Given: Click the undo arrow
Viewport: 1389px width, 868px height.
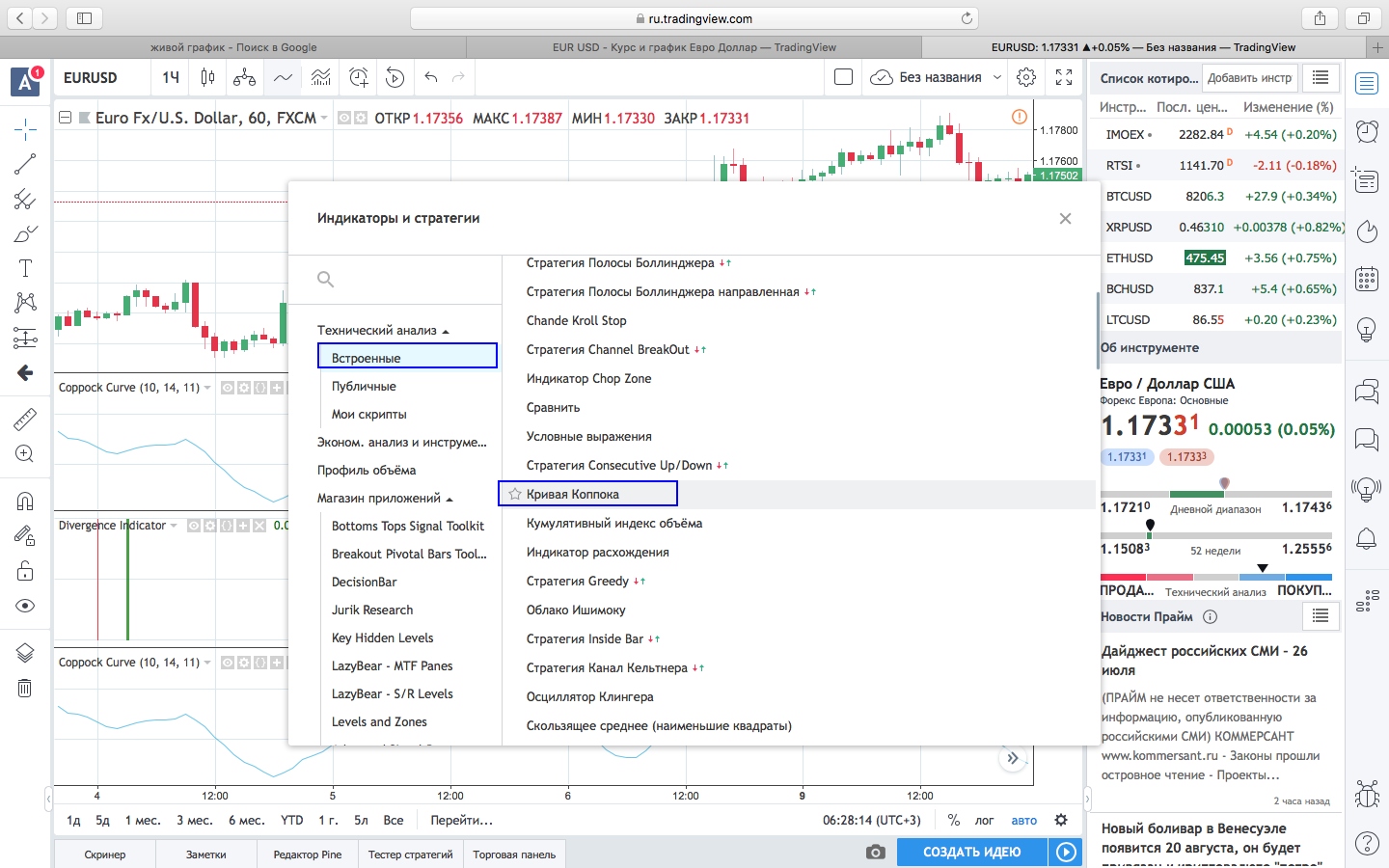Looking at the screenshot, I should [x=431, y=77].
